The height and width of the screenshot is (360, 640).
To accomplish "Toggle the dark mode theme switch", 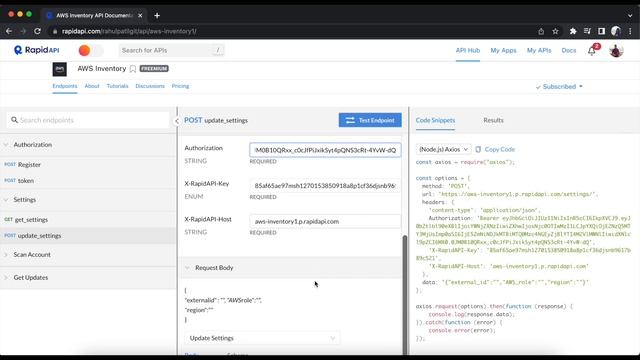I will (91, 50).
